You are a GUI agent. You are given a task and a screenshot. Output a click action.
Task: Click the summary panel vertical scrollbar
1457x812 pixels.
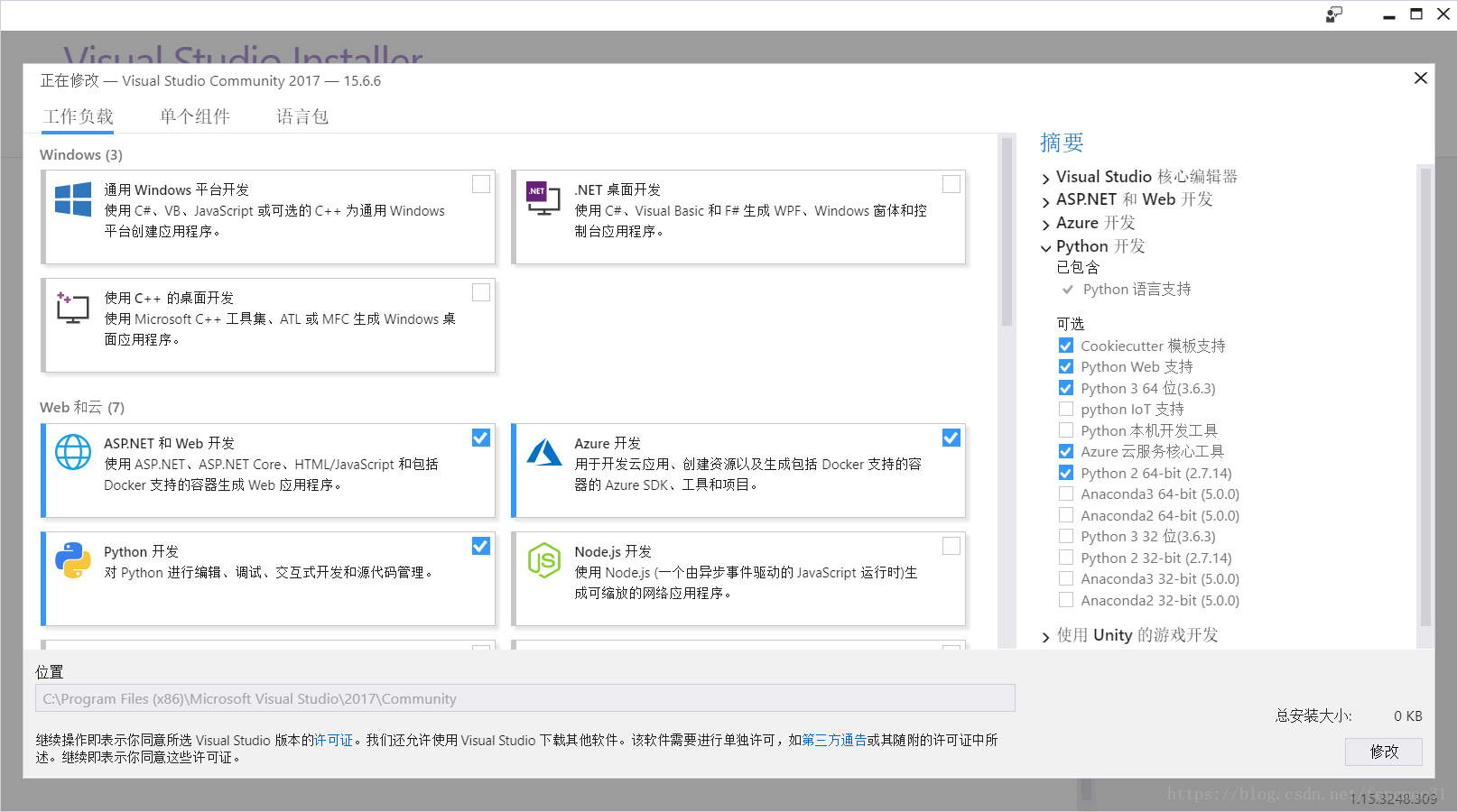[x=1425, y=397]
